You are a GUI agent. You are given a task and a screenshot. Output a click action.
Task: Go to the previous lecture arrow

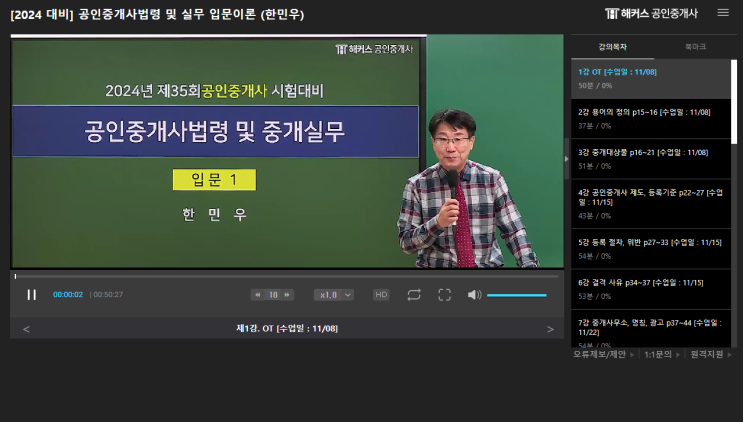(x=26, y=329)
